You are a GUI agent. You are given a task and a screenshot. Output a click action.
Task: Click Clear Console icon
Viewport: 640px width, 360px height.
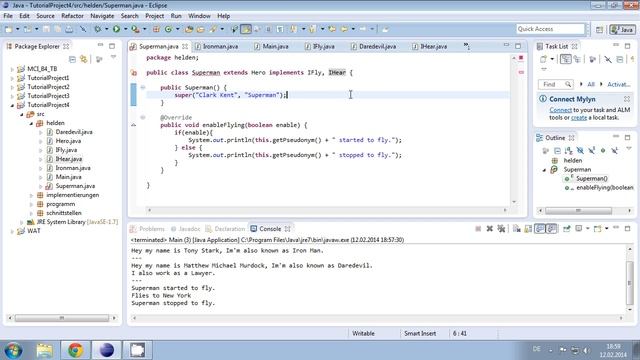pyautogui.click(x=516, y=229)
